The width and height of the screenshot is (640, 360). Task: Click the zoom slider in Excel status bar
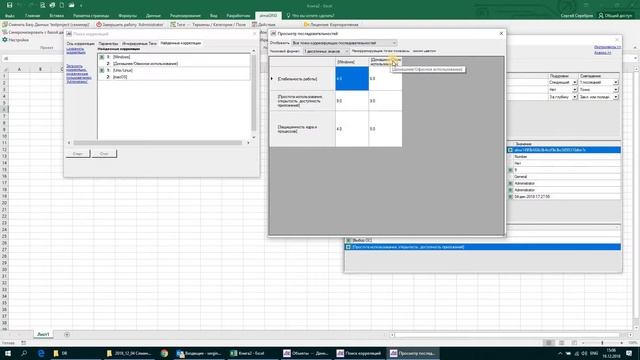tap(602, 343)
